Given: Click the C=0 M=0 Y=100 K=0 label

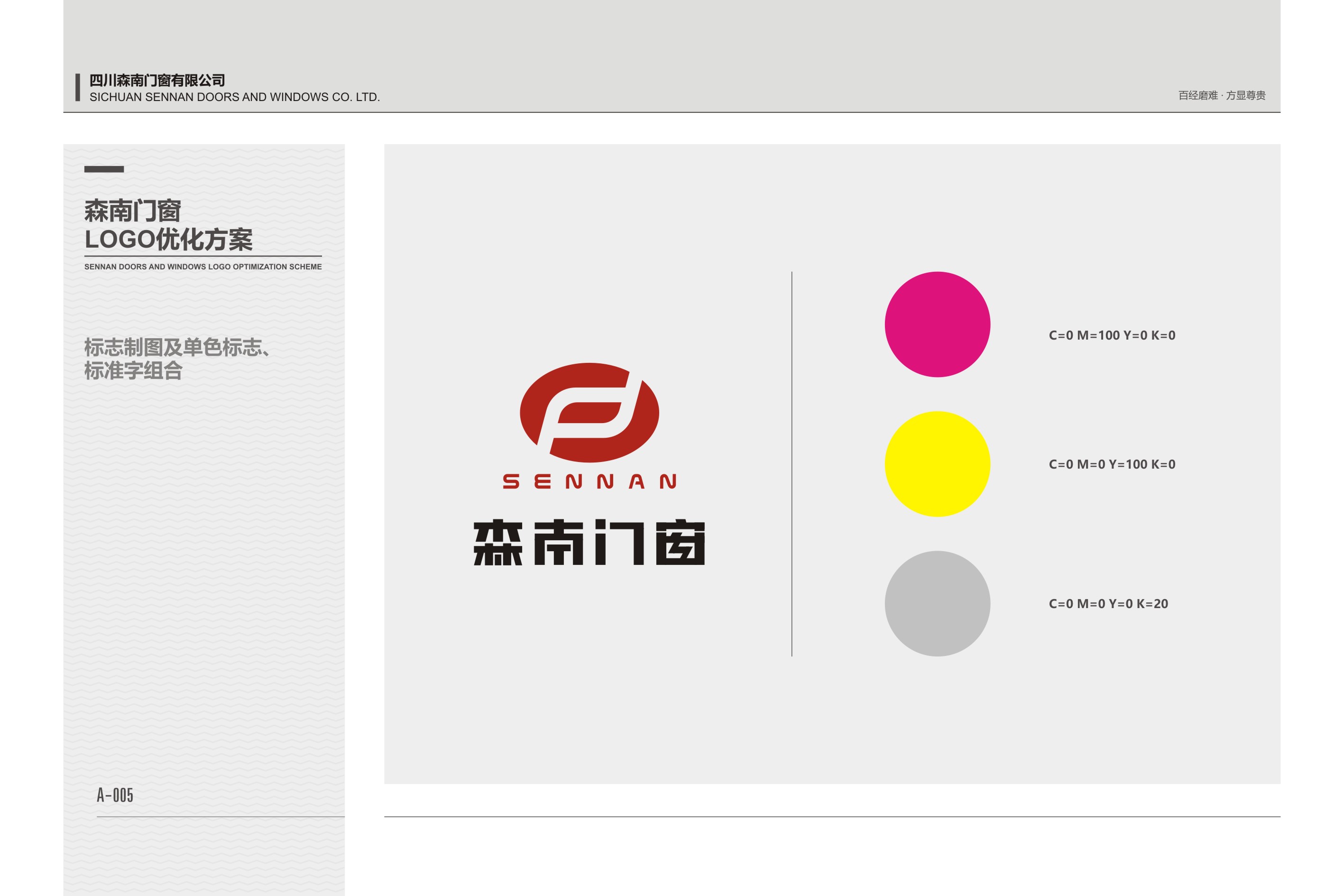Looking at the screenshot, I should coord(1112,464).
